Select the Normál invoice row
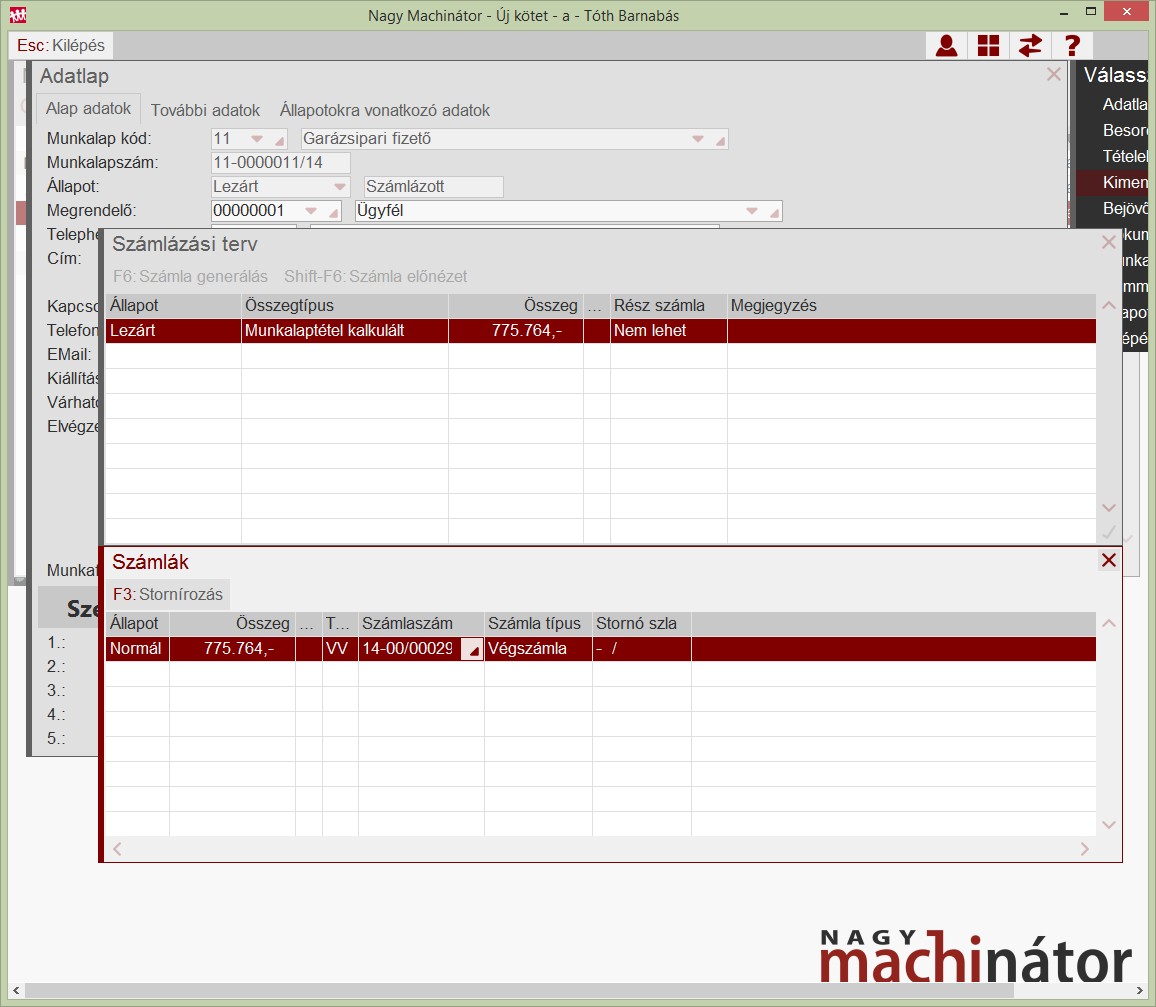The image size is (1156, 1007). coord(136,649)
